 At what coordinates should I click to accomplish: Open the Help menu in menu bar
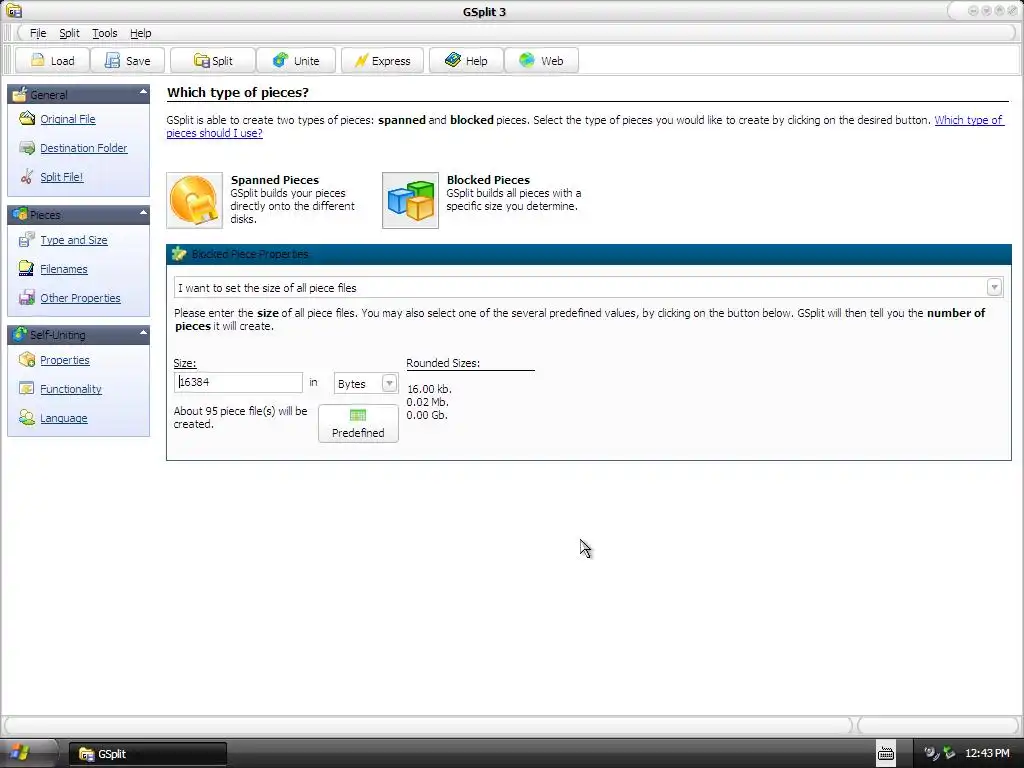[x=140, y=33]
